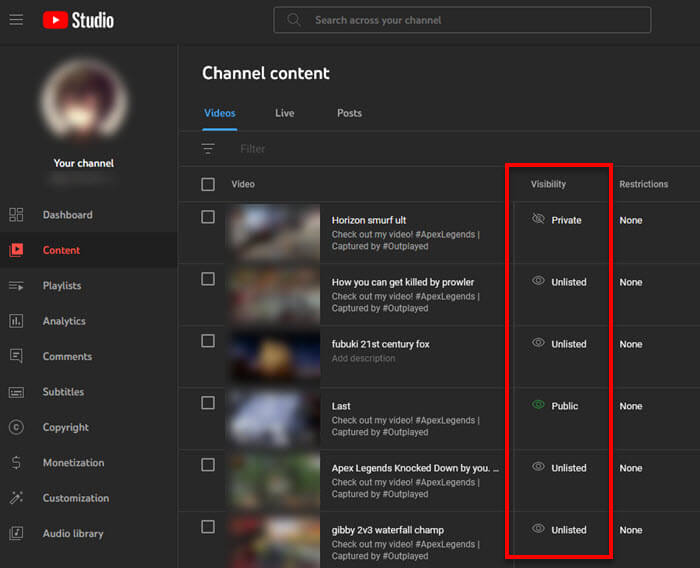
Task: Click the Comments sidebar icon
Action: (x=16, y=357)
